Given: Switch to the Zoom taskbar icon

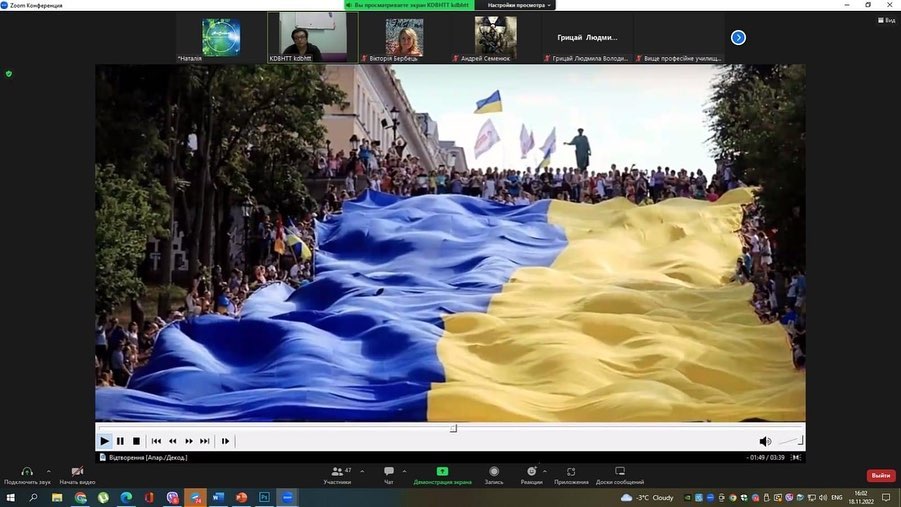Looking at the screenshot, I should (x=287, y=497).
